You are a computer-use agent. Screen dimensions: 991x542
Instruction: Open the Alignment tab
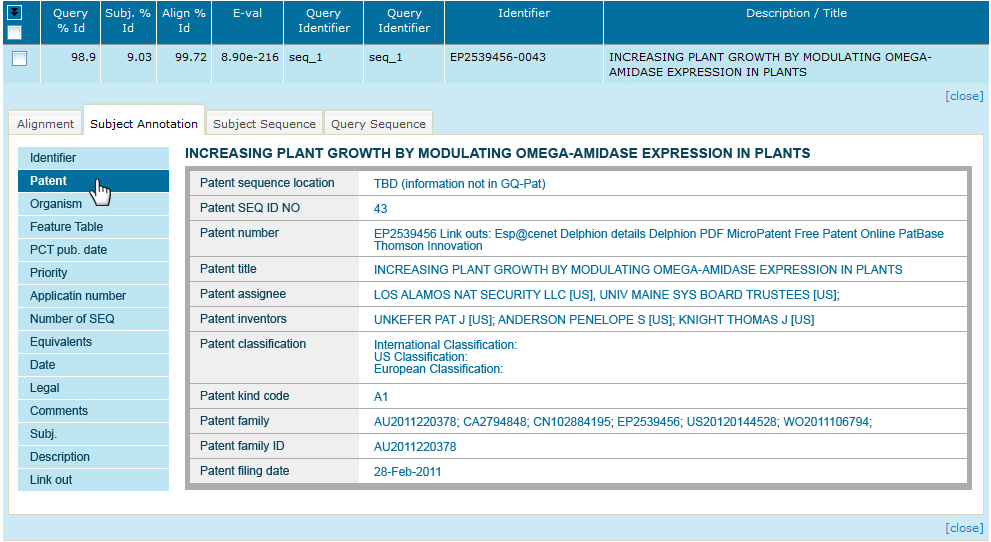pyautogui.click(x=46, y=124)
